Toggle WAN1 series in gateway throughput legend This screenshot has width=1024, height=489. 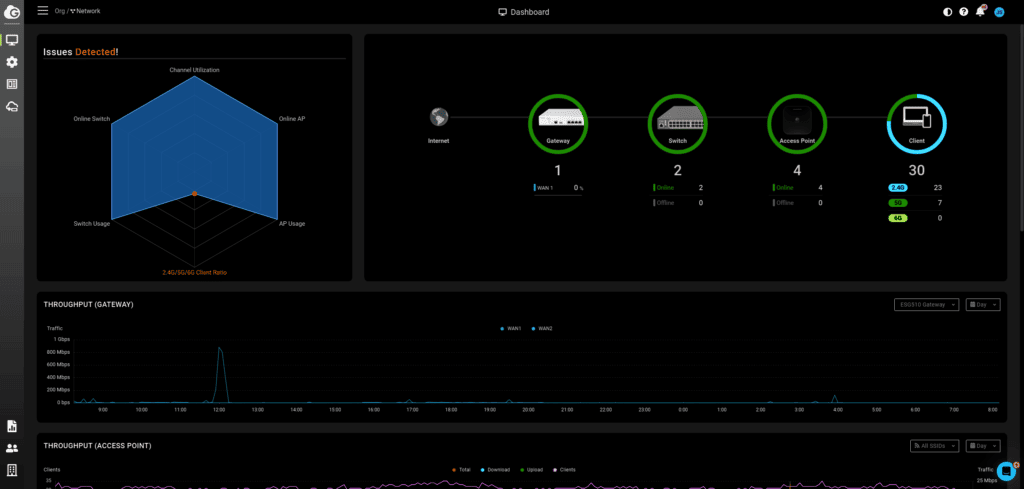point(510,328)
